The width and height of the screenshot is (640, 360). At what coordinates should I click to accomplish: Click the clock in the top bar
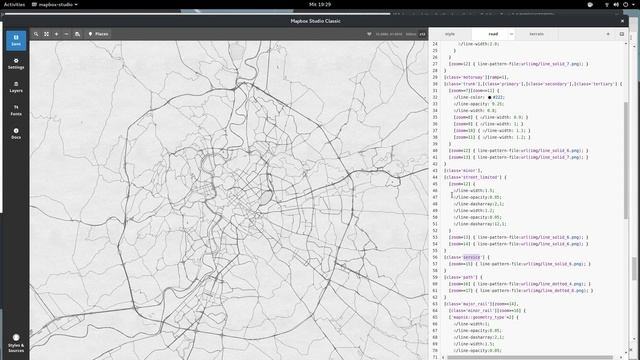point(320,4)
